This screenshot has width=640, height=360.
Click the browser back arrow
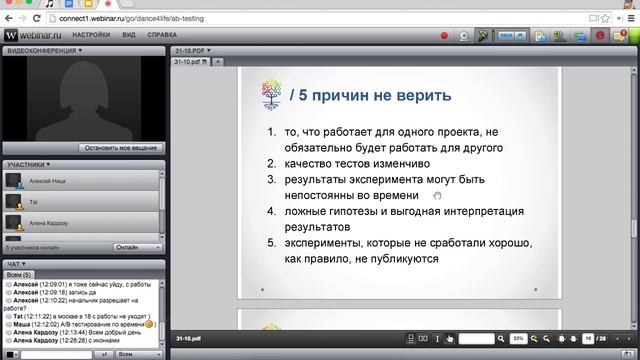click(x=9, y=18)
